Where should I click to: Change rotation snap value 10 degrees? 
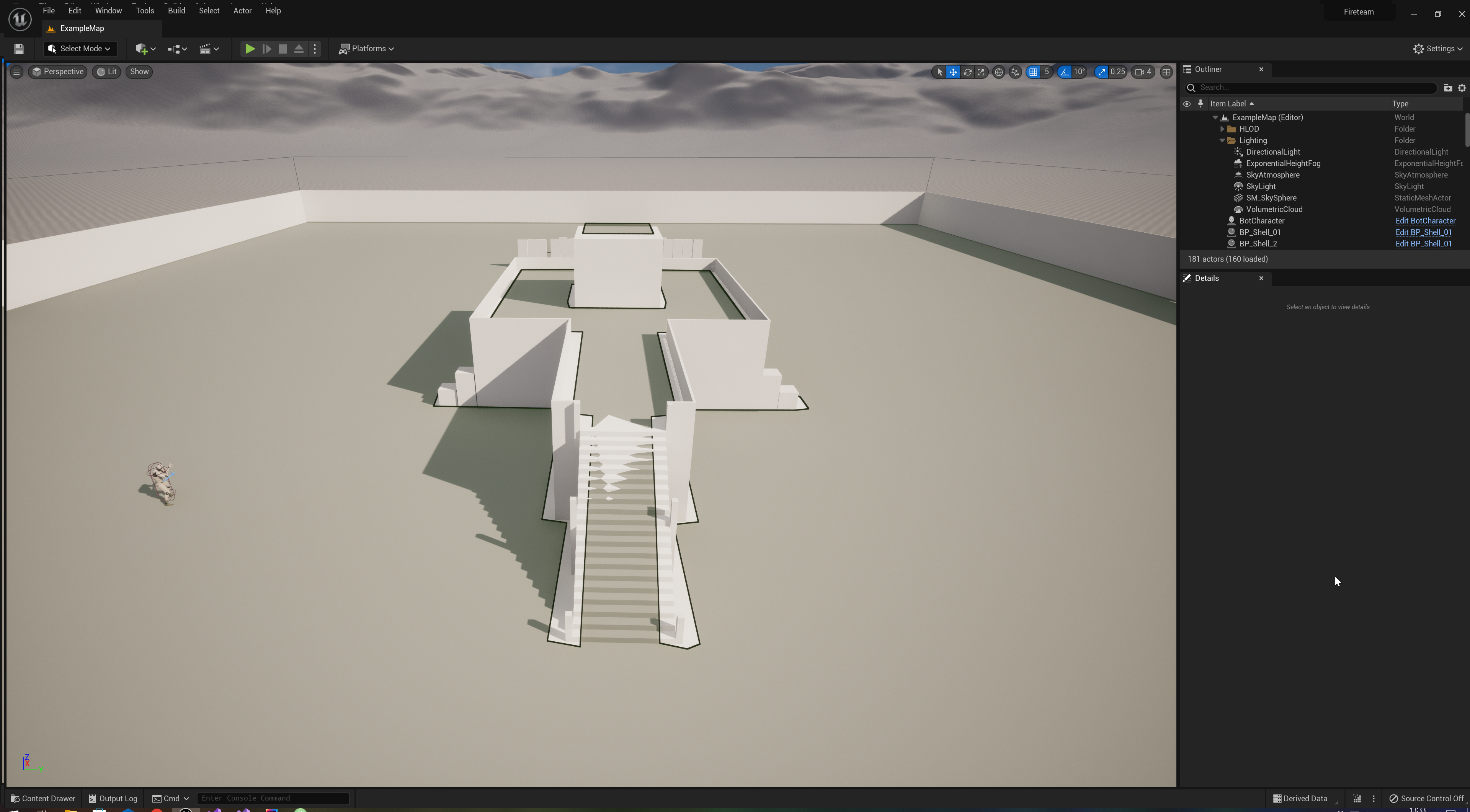1079,72
